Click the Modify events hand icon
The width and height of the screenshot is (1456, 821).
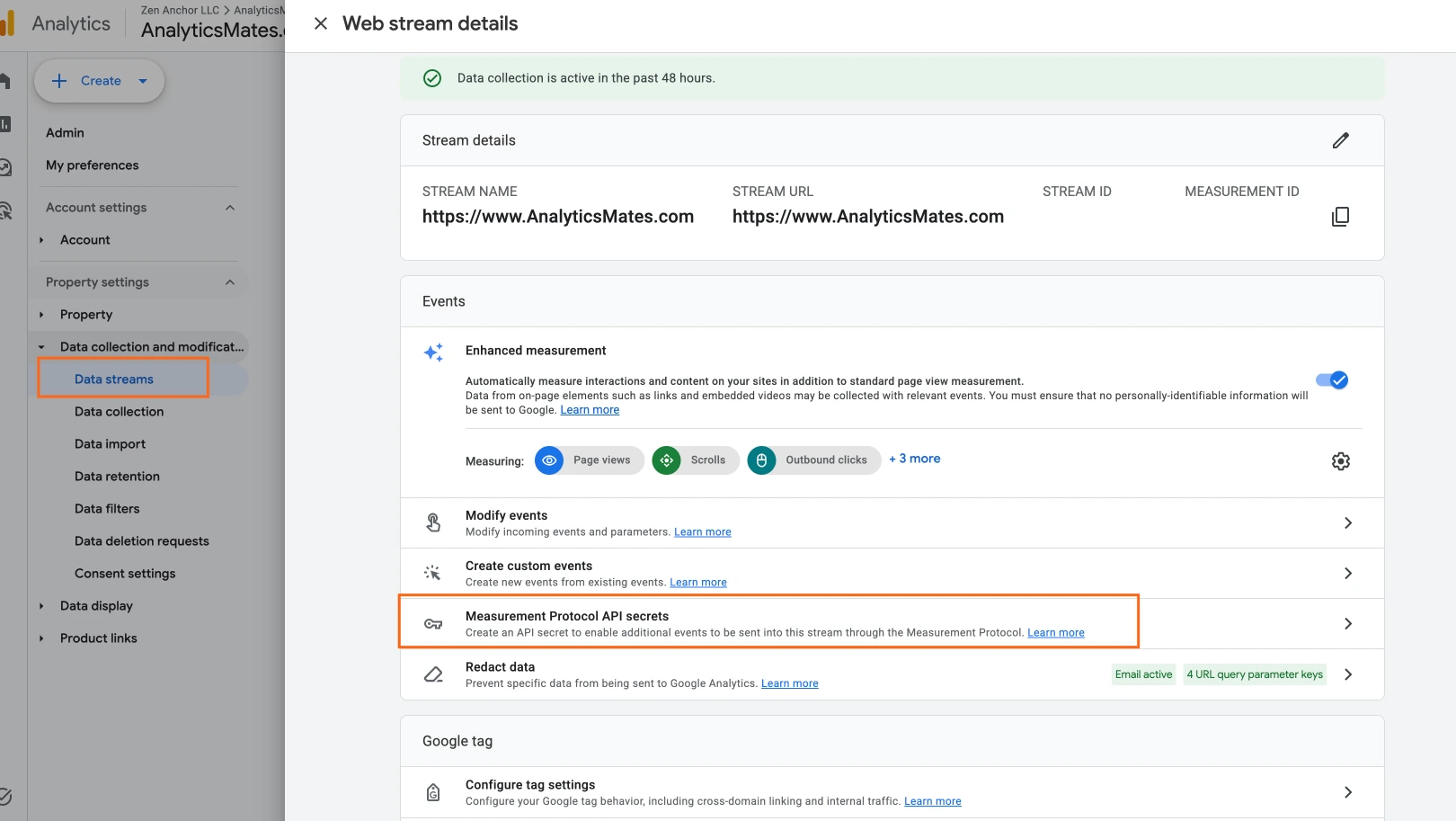point(433,522)
